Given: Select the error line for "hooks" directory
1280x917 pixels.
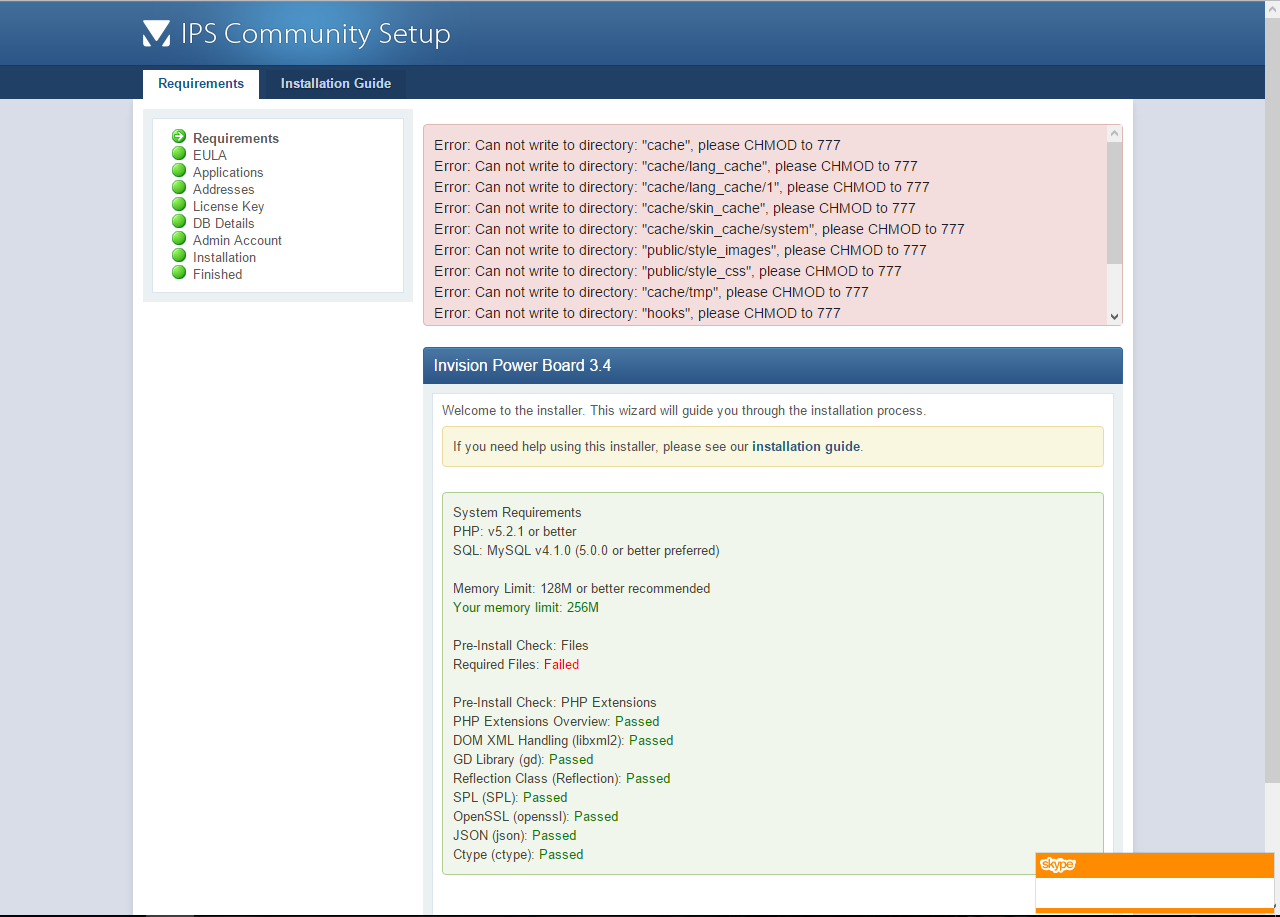Looking at the screenshot, I should (638, 313).
